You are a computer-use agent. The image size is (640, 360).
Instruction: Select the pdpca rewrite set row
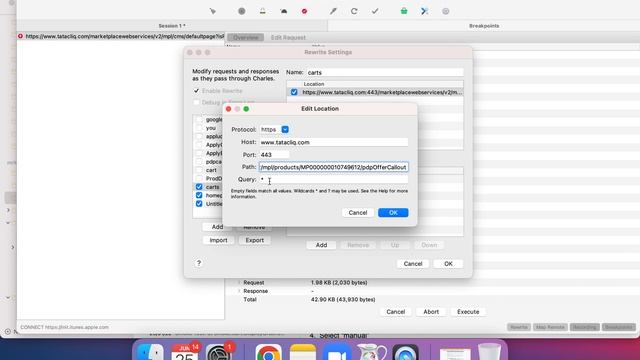coord(209,162)
